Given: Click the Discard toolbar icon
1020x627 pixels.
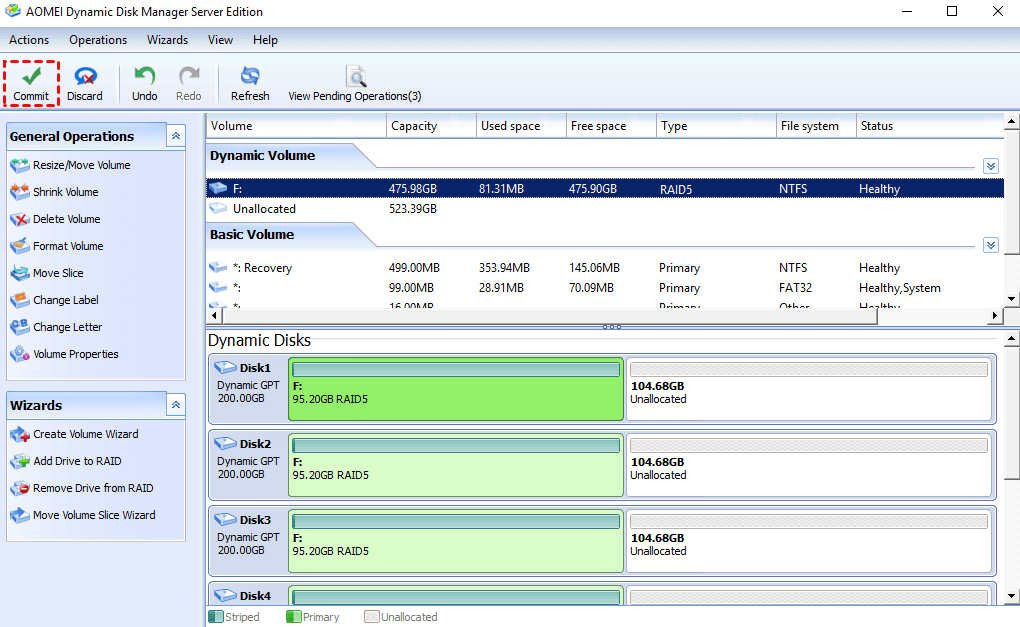Looking at the screenshot, I should [85, 77].
